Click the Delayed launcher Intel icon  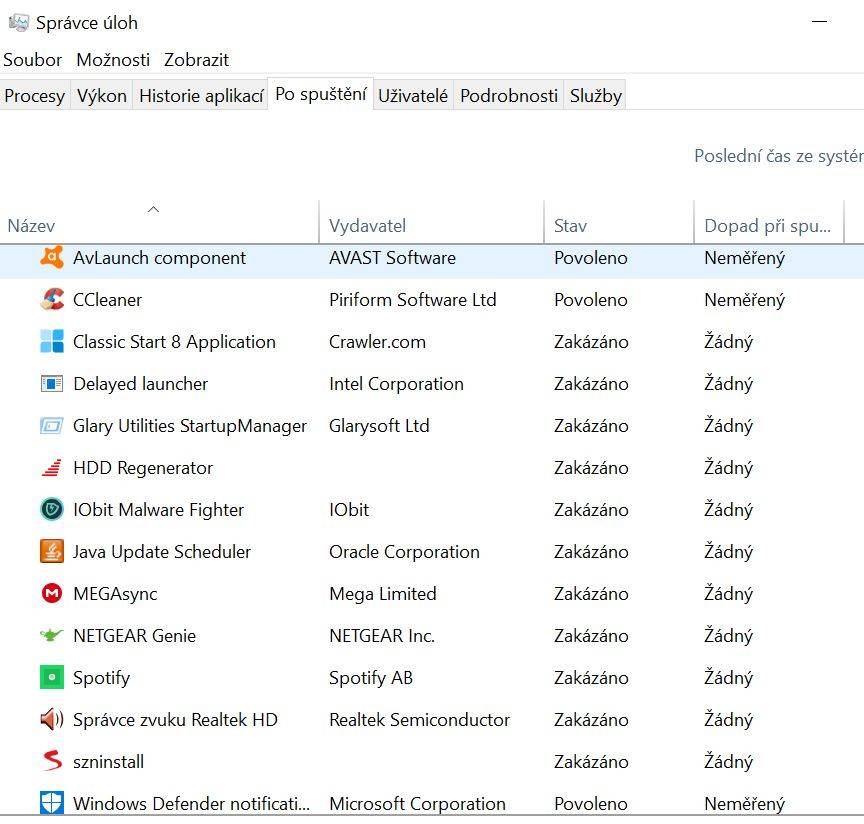[x=52, y=383]
